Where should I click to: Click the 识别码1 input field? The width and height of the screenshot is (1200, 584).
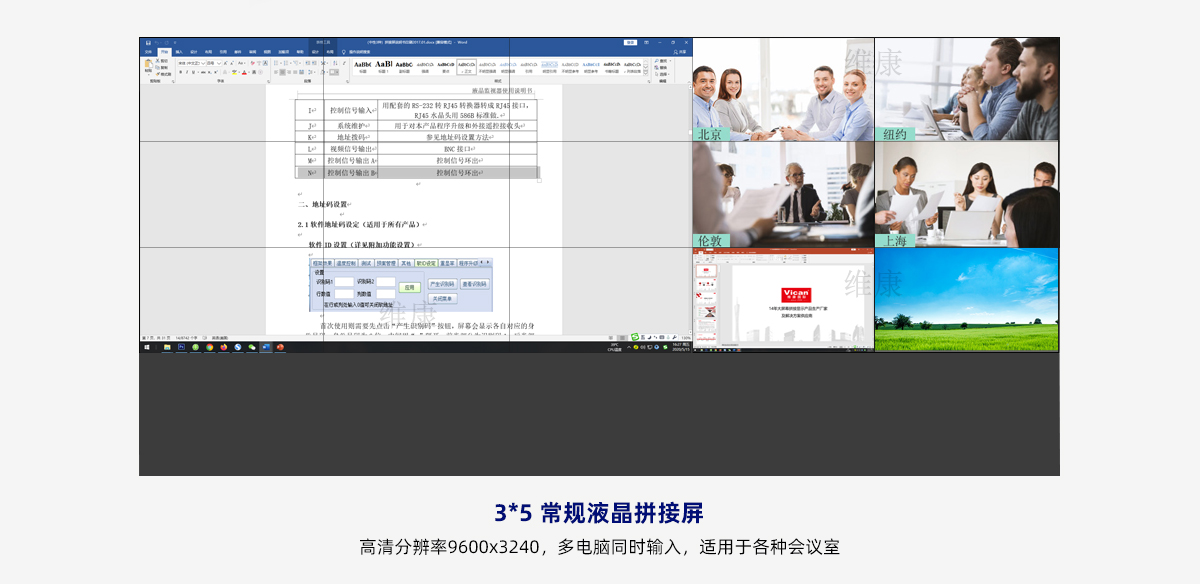click(x=344, y=282)
